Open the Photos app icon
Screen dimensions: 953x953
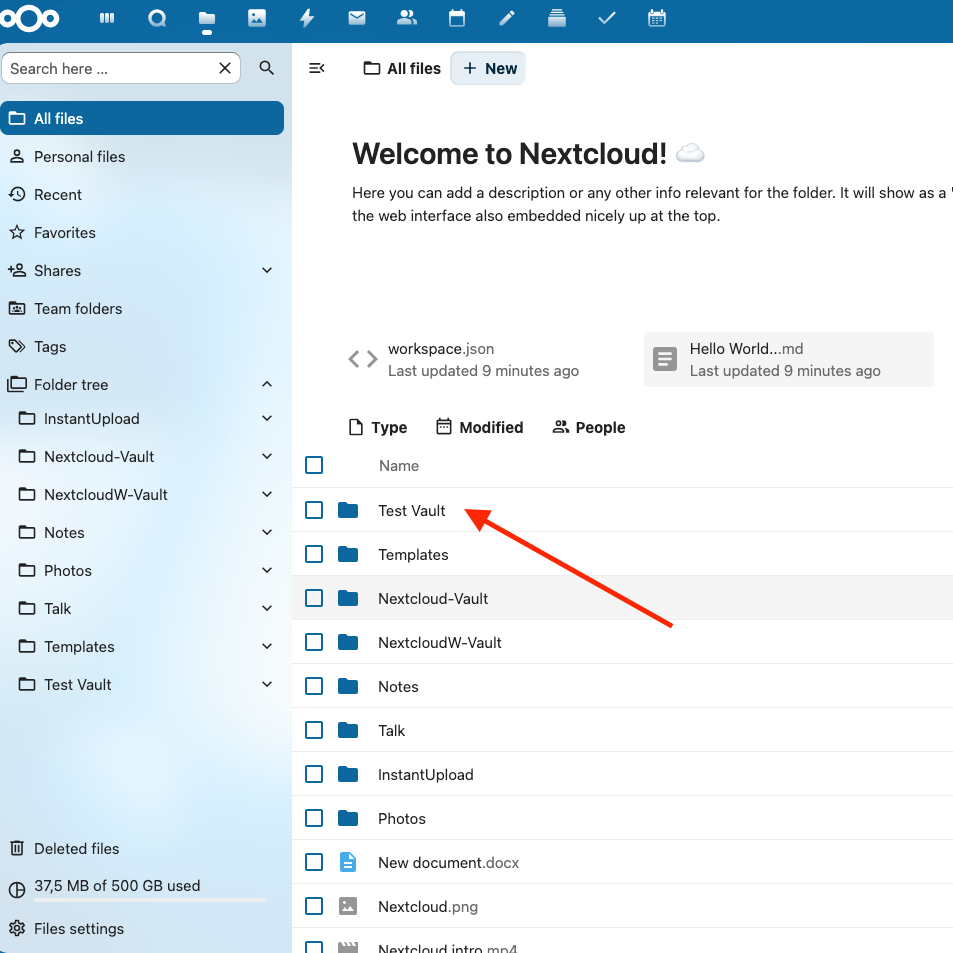click(257, 18)
